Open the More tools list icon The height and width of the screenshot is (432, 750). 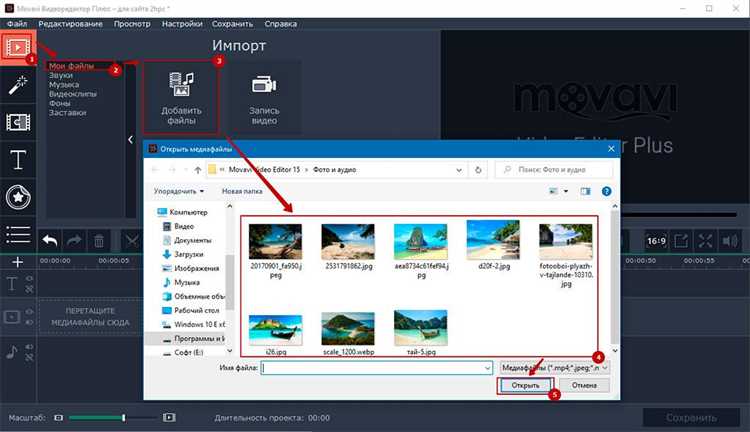tap(18, 234)
